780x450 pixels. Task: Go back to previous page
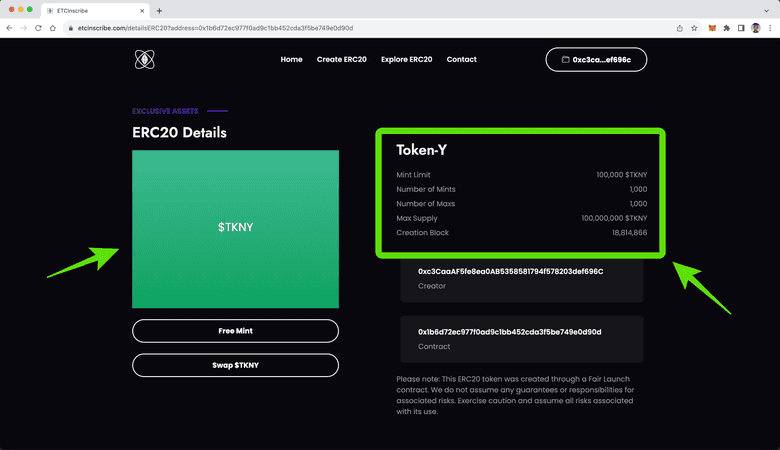point(9,28)
